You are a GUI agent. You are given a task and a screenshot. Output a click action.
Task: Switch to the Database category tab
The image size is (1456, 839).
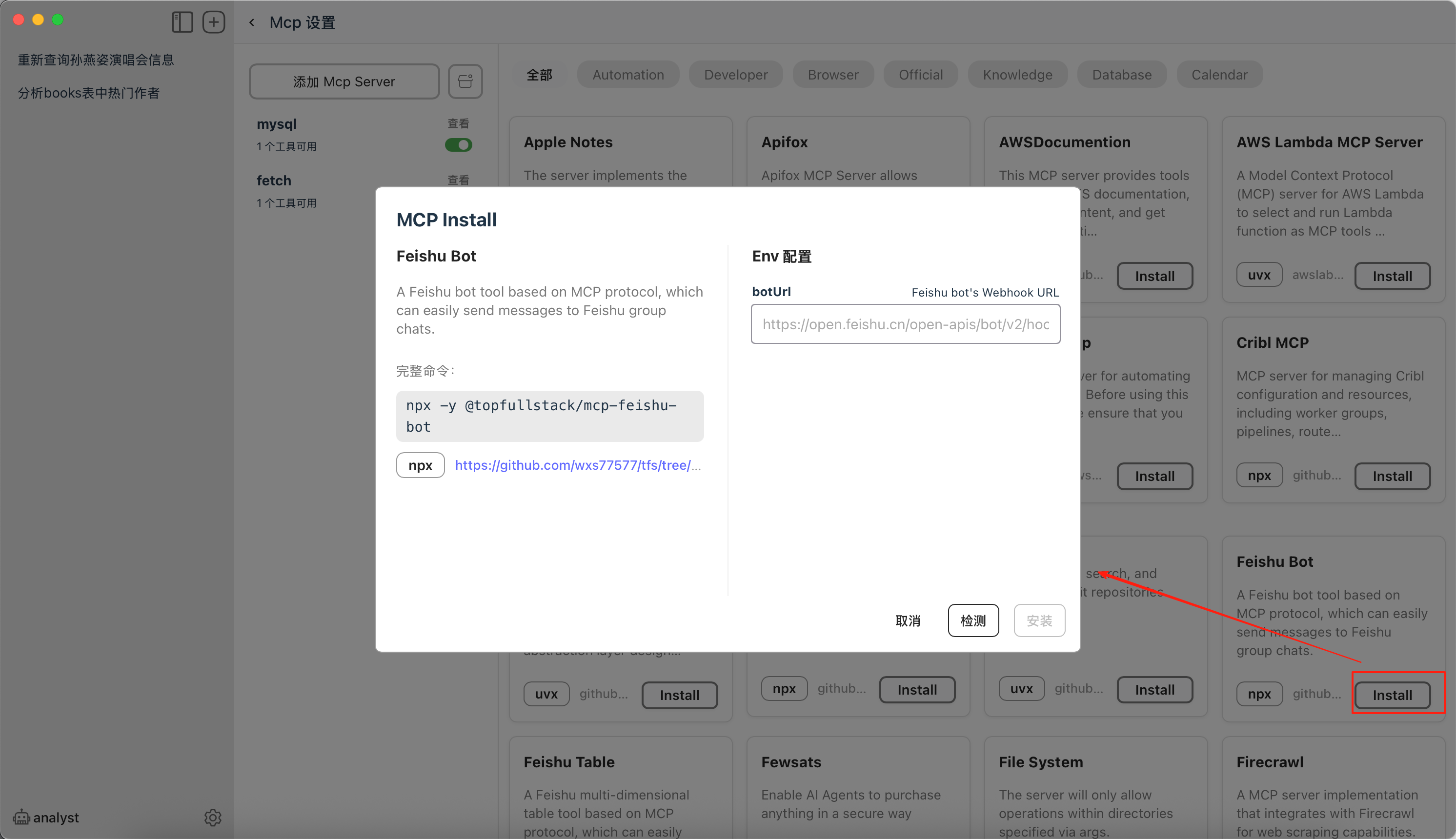tap(1121, 75)
